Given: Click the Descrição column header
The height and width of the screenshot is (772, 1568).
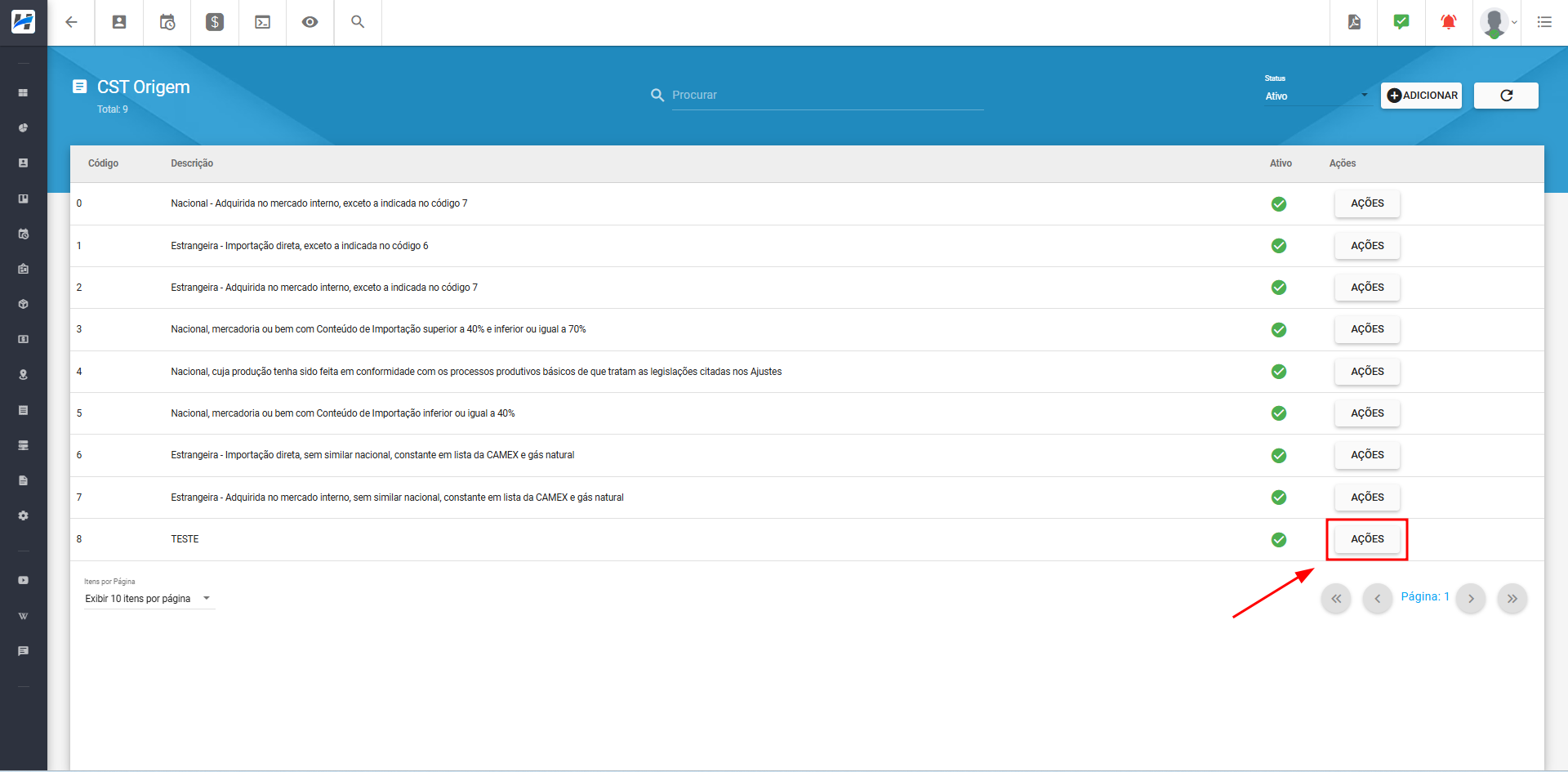Looking at the screenshot, I should (x=192, y=163).
